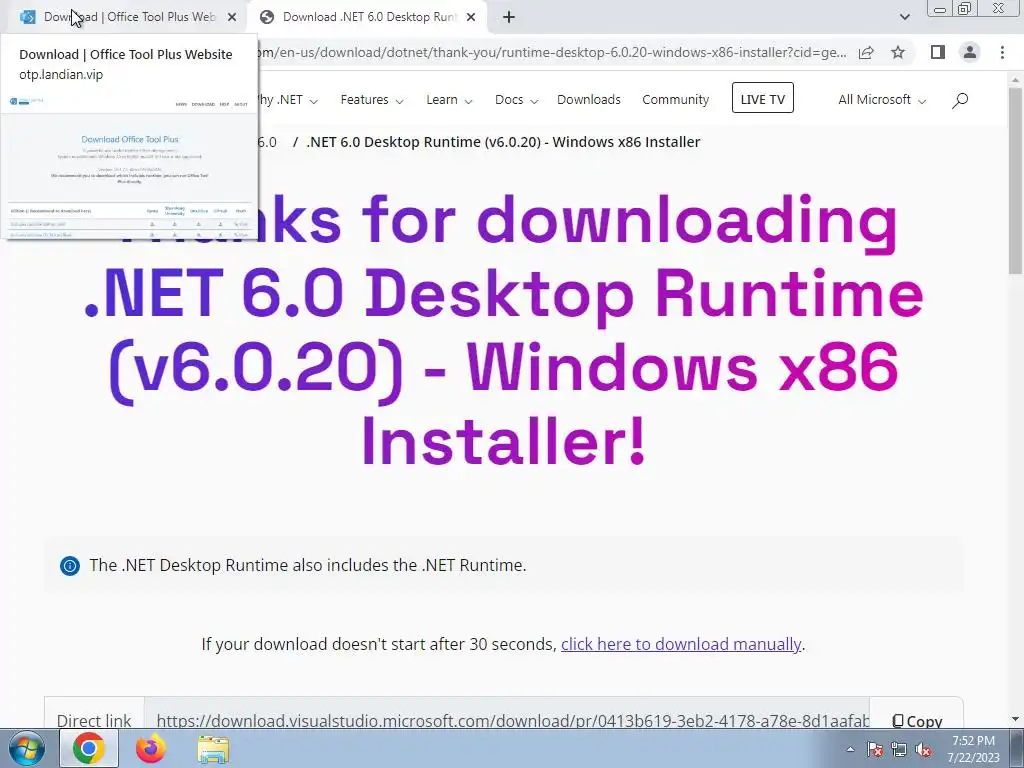Expand the Learn menu
Viewport: 1024px width, 768px height.
(x=449, y=99)
